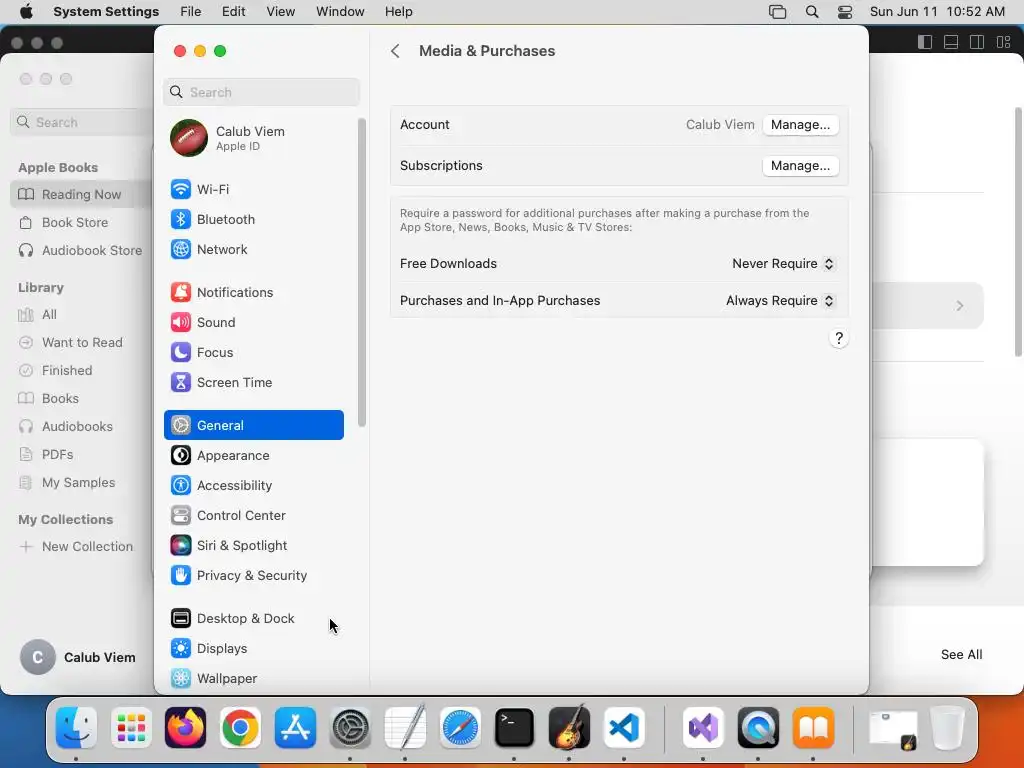Open Focus settings
The image size is (1024, 768).
click(253, 353)
